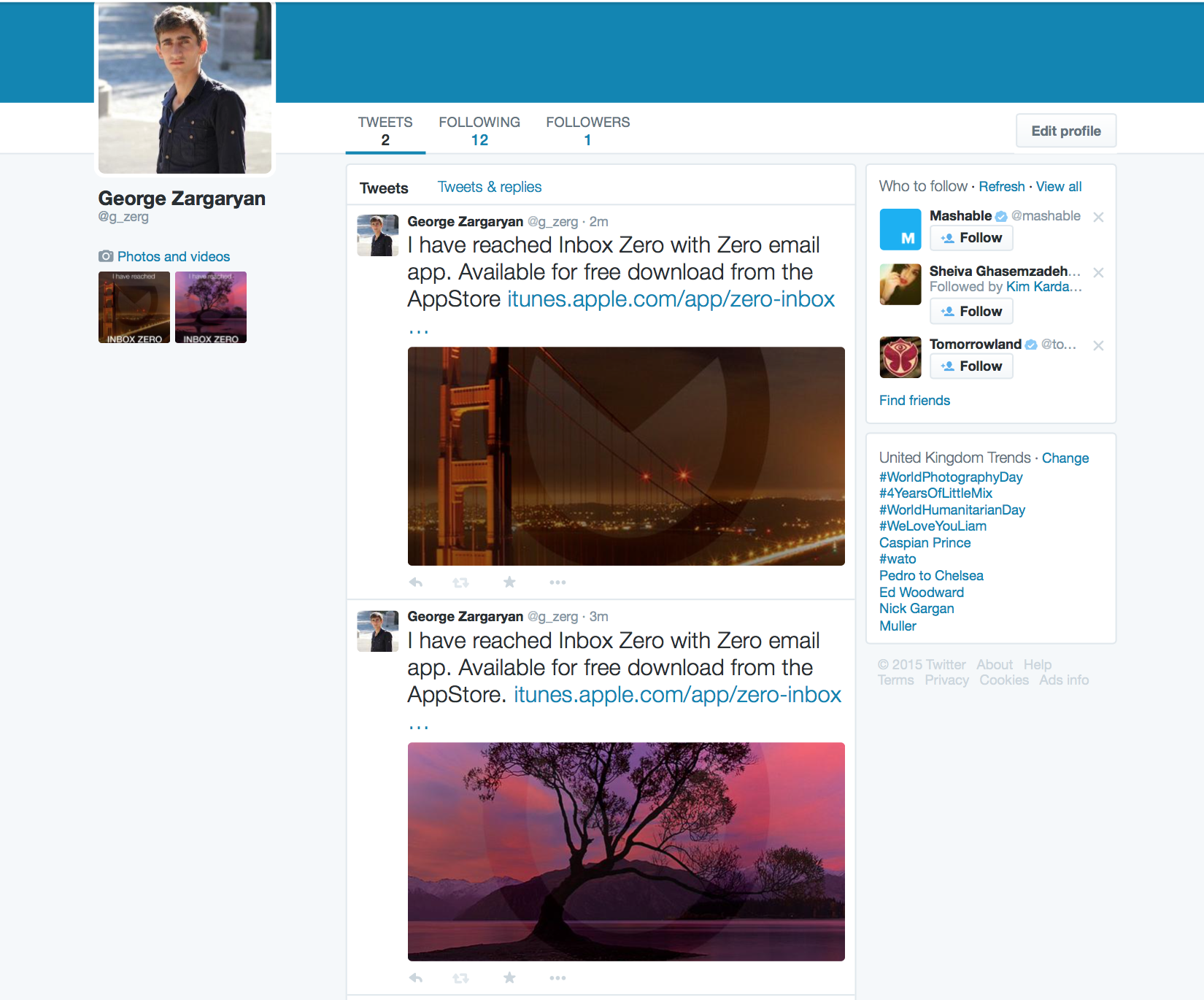1204x1000 pixels.
Task: Dismiss the Mashable follow suggestion
Action: pos(1098,217)
